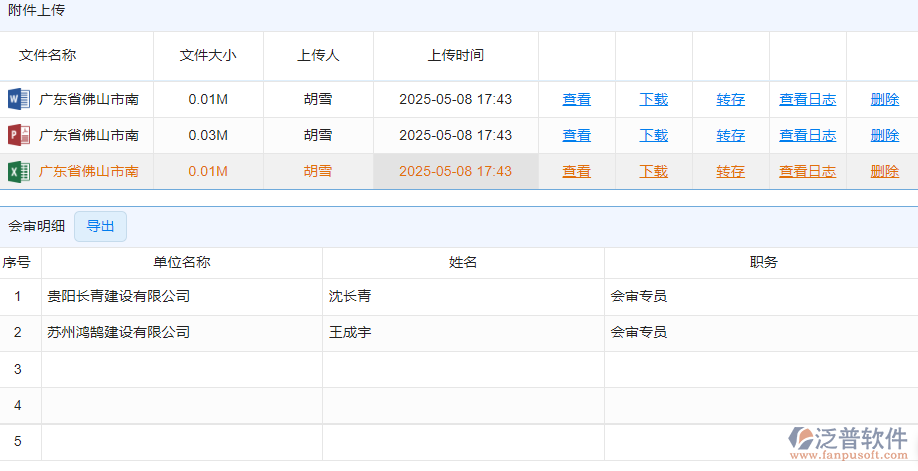Download the Word document attachment
Image resolution: width=918 pixels, height=471 pixels.
coord(653,99)
